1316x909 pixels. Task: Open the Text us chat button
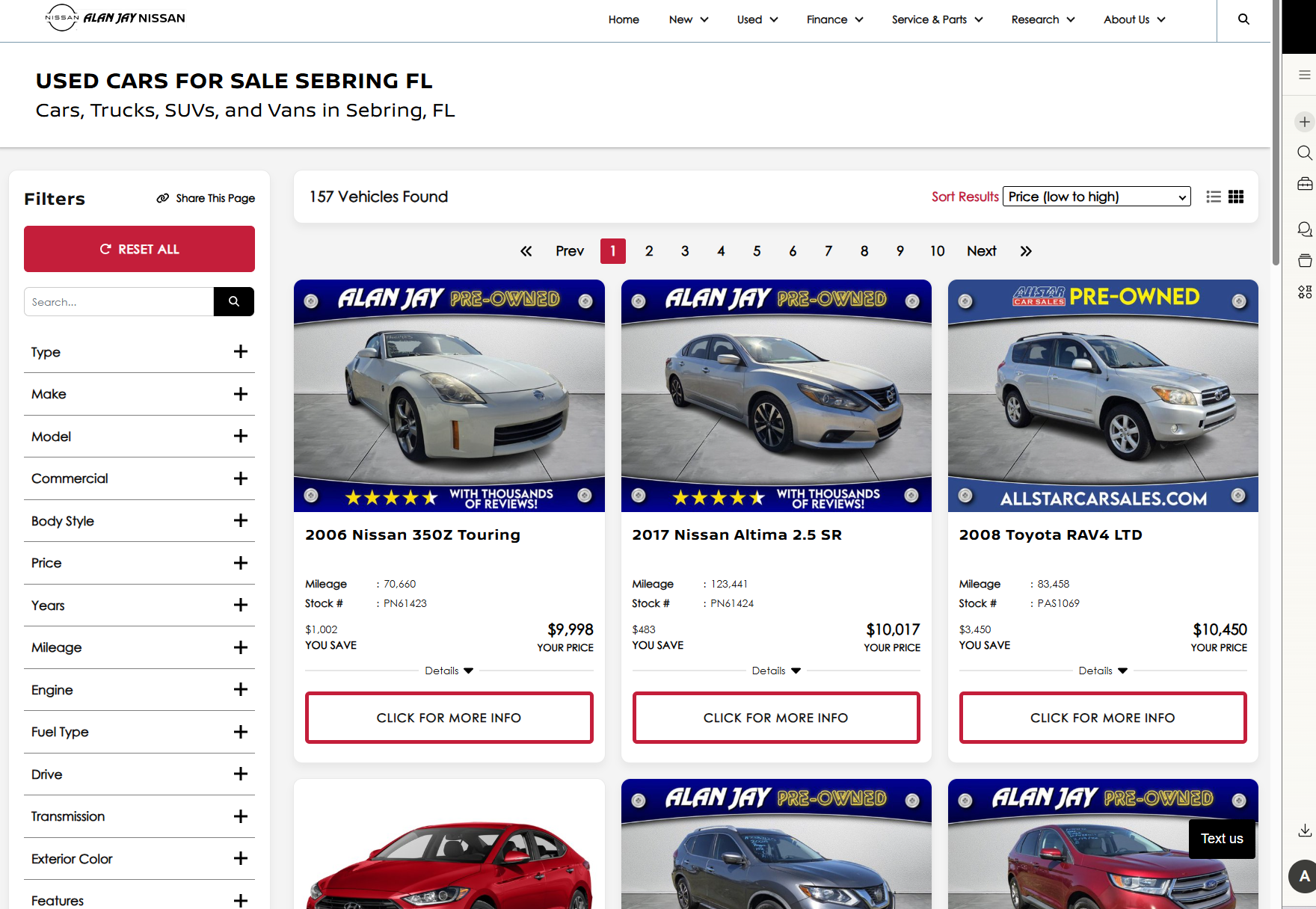point(1222,839)
